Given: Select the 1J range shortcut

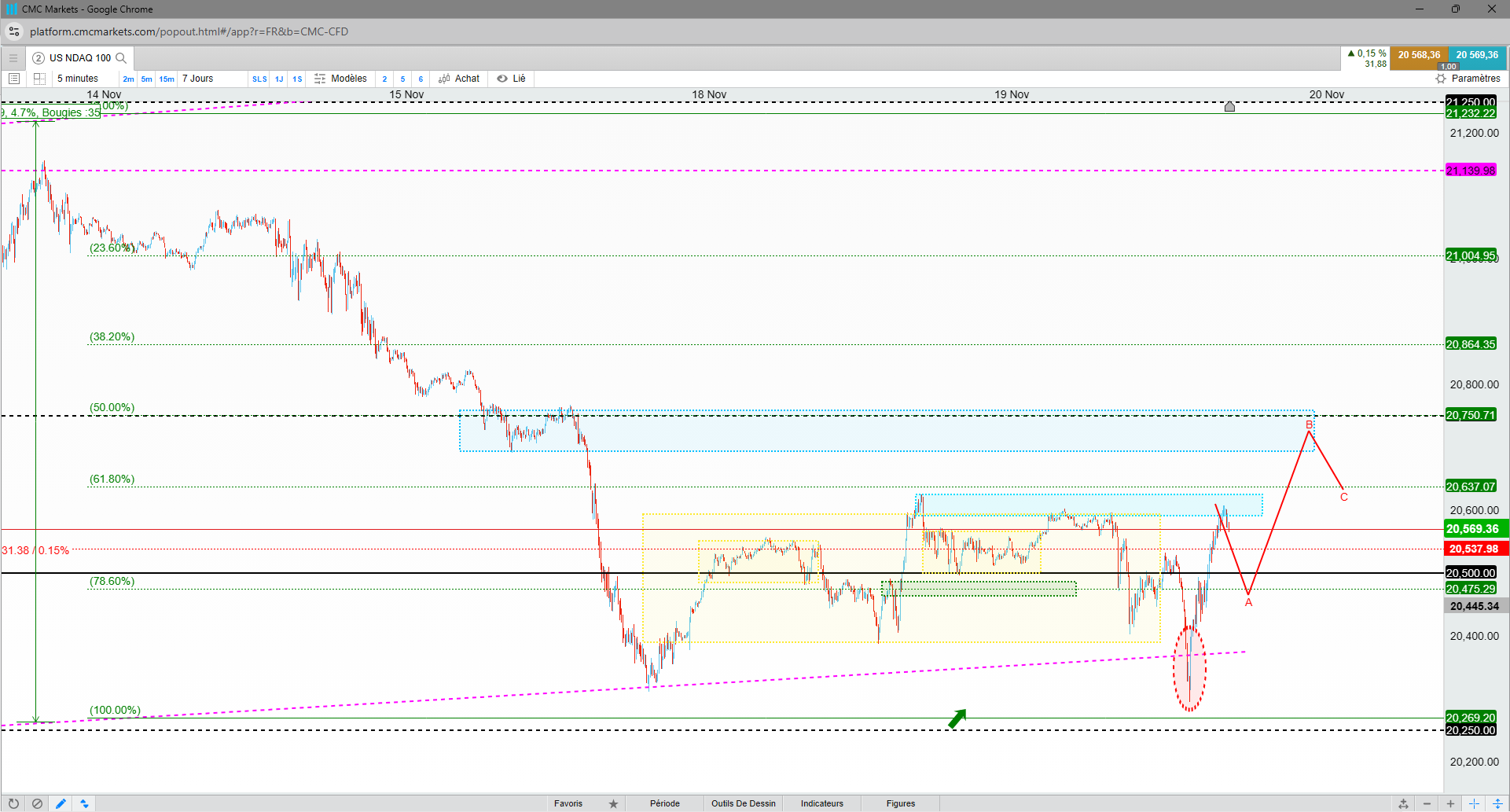Looking at the screenshot, I should (x=279, y=79).
